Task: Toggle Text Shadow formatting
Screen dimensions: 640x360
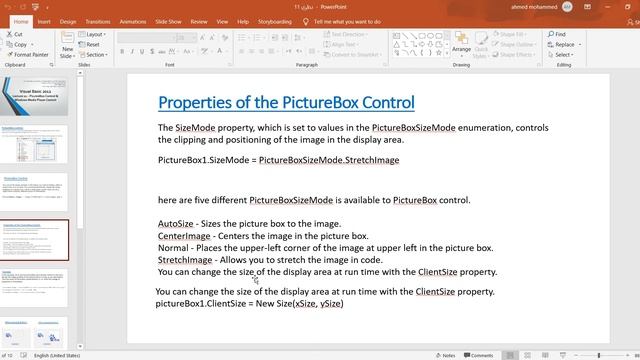Action: 152,51
